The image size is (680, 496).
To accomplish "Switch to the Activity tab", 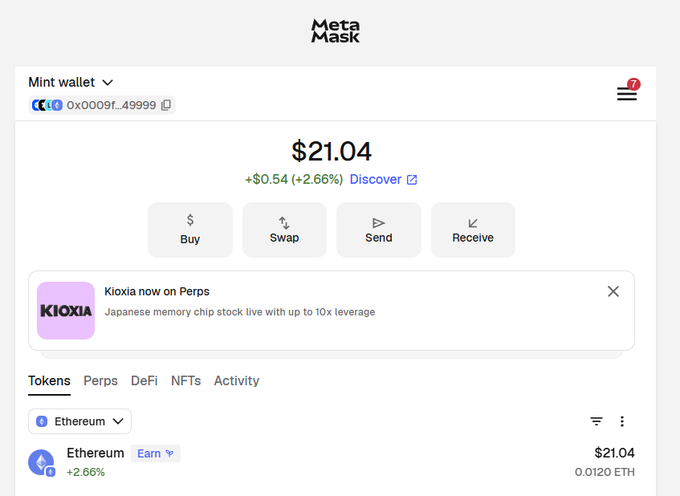I will pyautogui.click(x=236, y=381).
